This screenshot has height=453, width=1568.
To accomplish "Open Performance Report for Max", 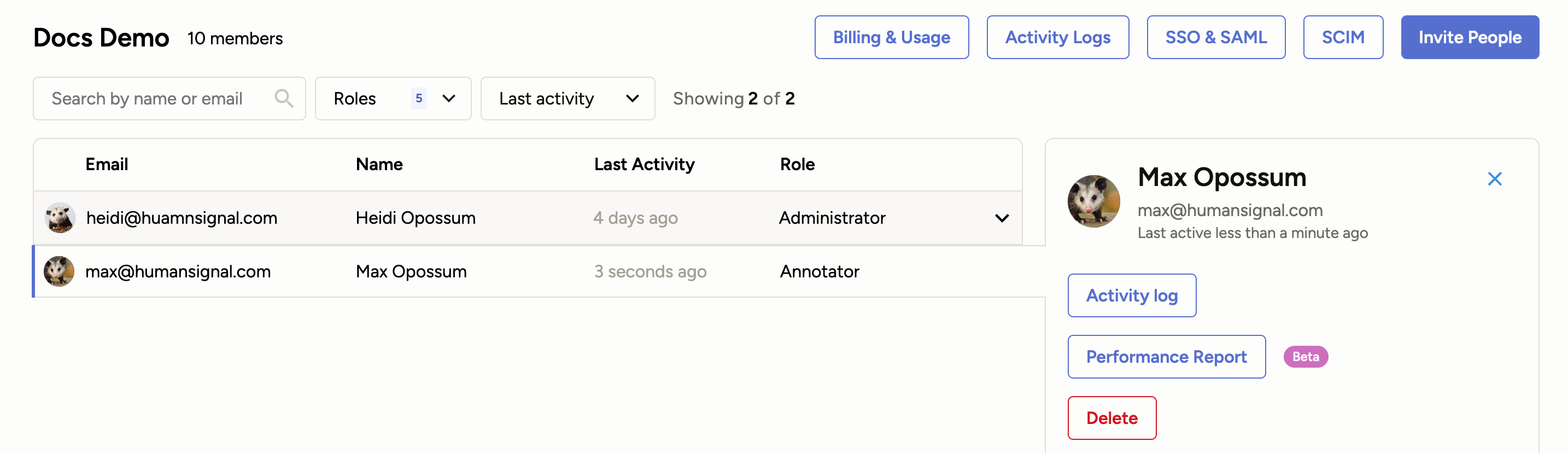I will point(1166,357).
